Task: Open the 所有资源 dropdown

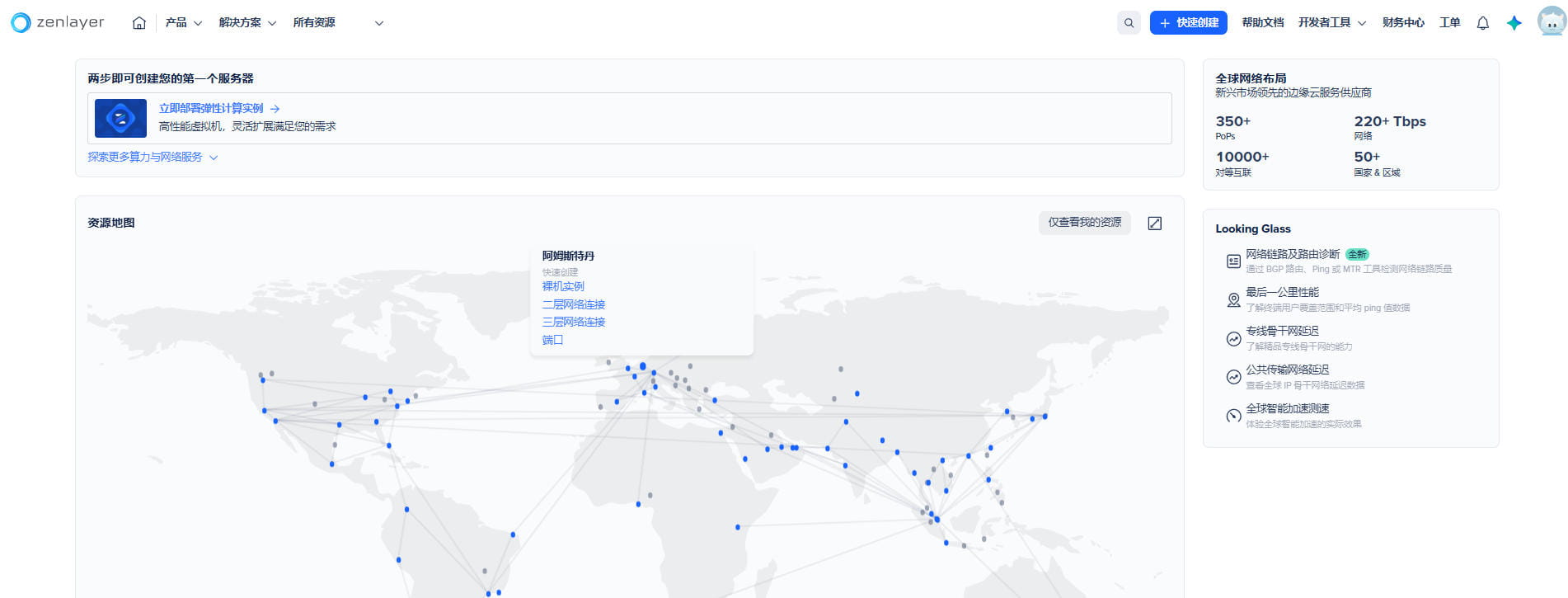Action: [x=338, y=23]
